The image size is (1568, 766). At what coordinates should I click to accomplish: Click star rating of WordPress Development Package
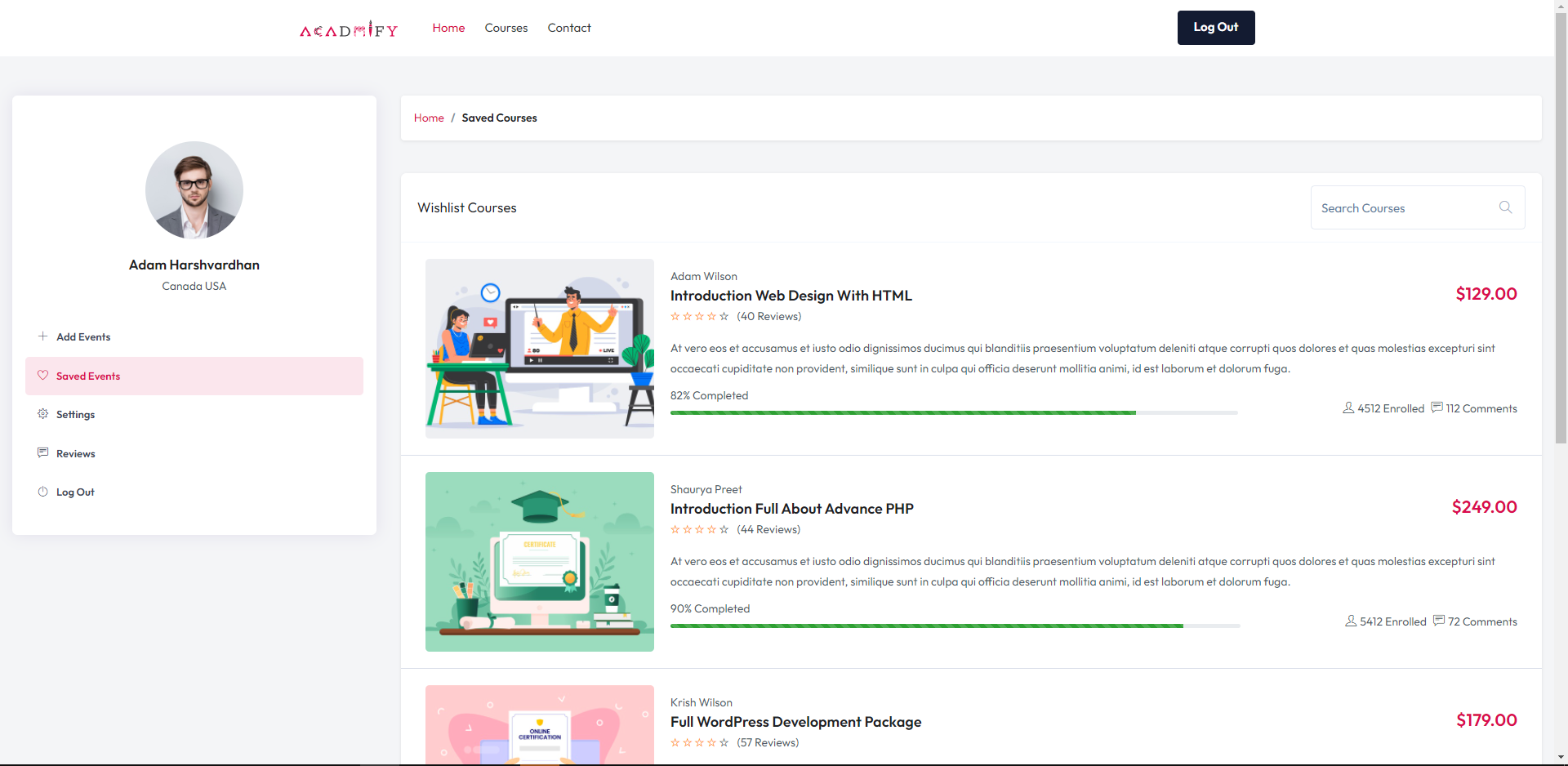[699, 742]
